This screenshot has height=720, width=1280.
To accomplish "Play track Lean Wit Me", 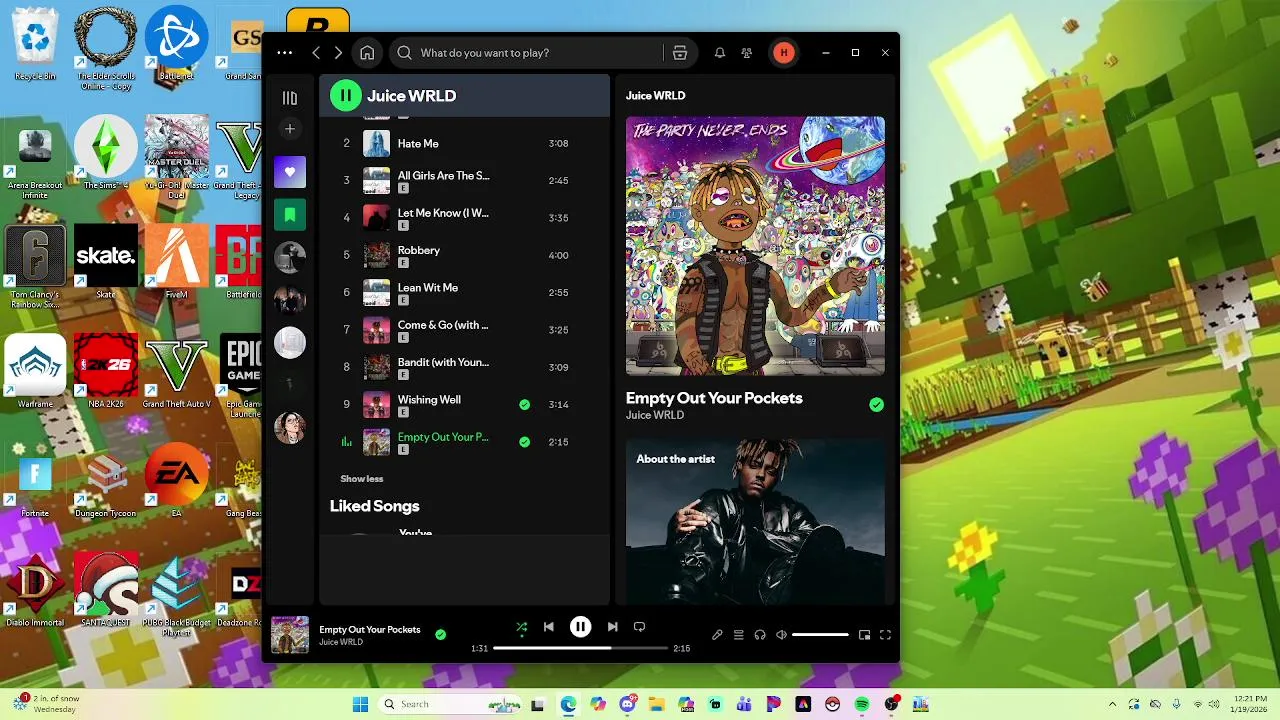I will (428, 288).
